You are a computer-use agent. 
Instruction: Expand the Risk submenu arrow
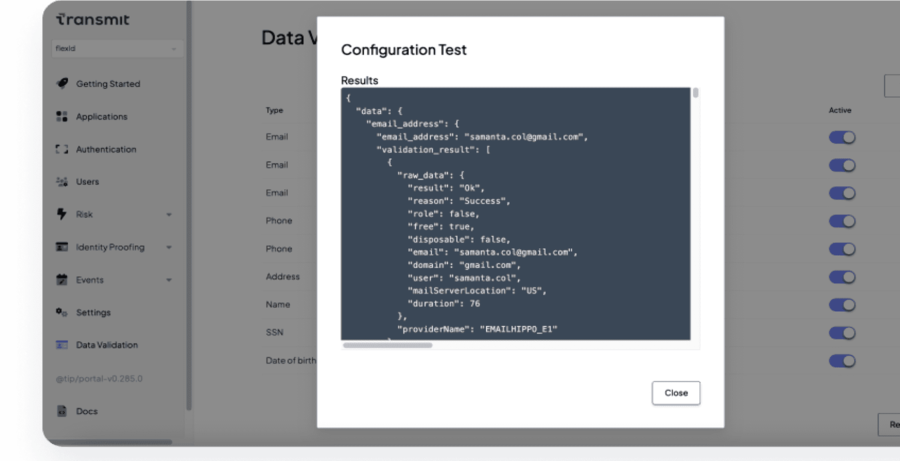169,215
